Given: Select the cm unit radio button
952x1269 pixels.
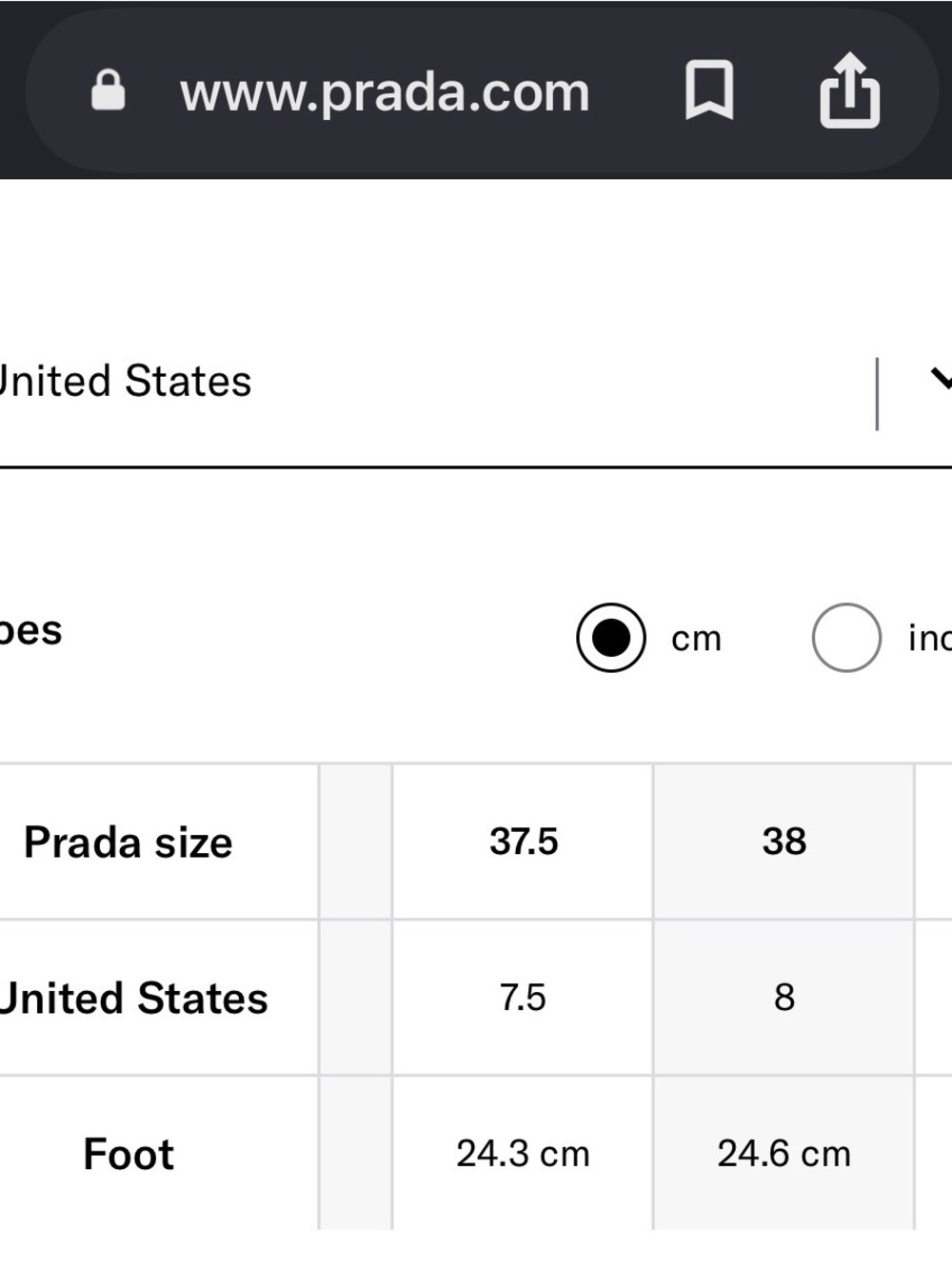Looking at the screenshot, I should click(x=611, y=638).
